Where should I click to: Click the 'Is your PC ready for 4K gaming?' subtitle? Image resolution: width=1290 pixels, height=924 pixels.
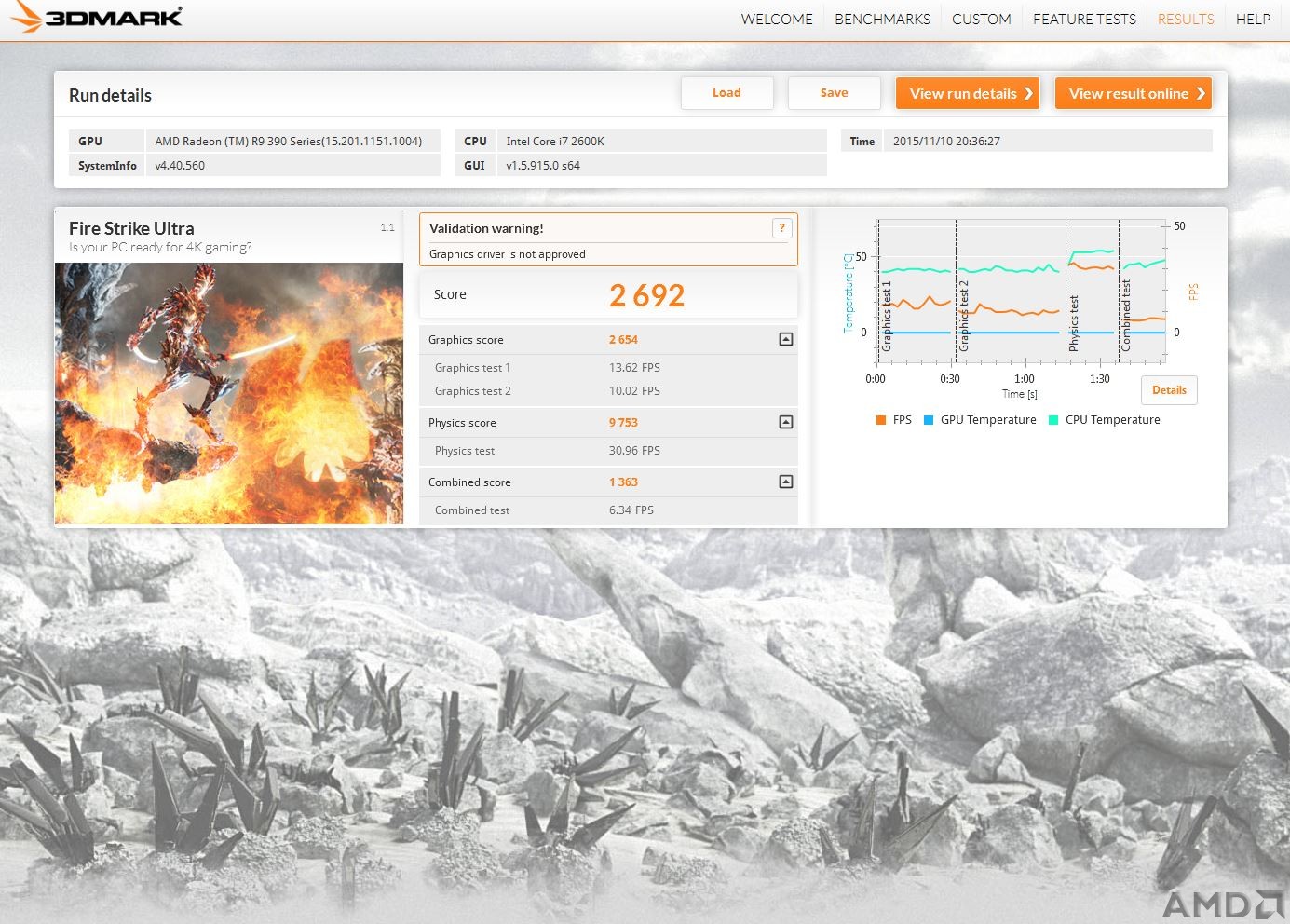click(x=160, y=248)
